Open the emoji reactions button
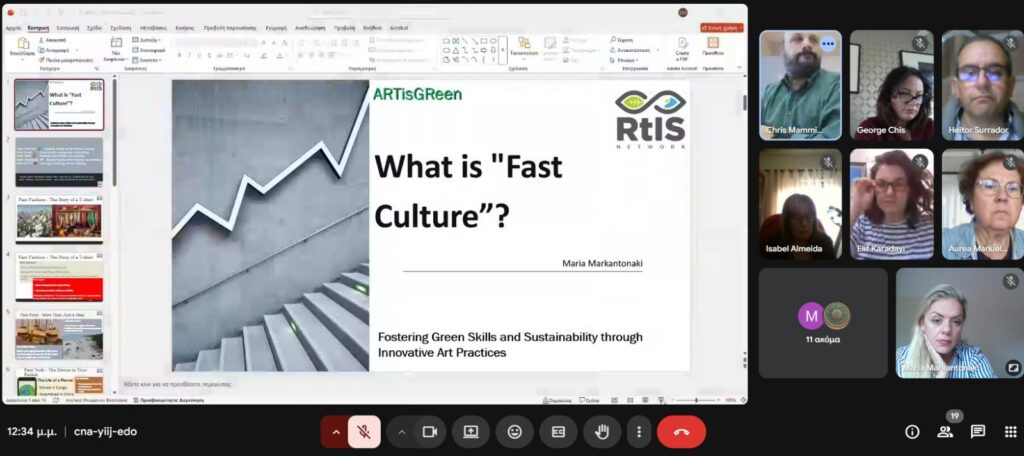1024x456 pixels. tap(515, 432)
